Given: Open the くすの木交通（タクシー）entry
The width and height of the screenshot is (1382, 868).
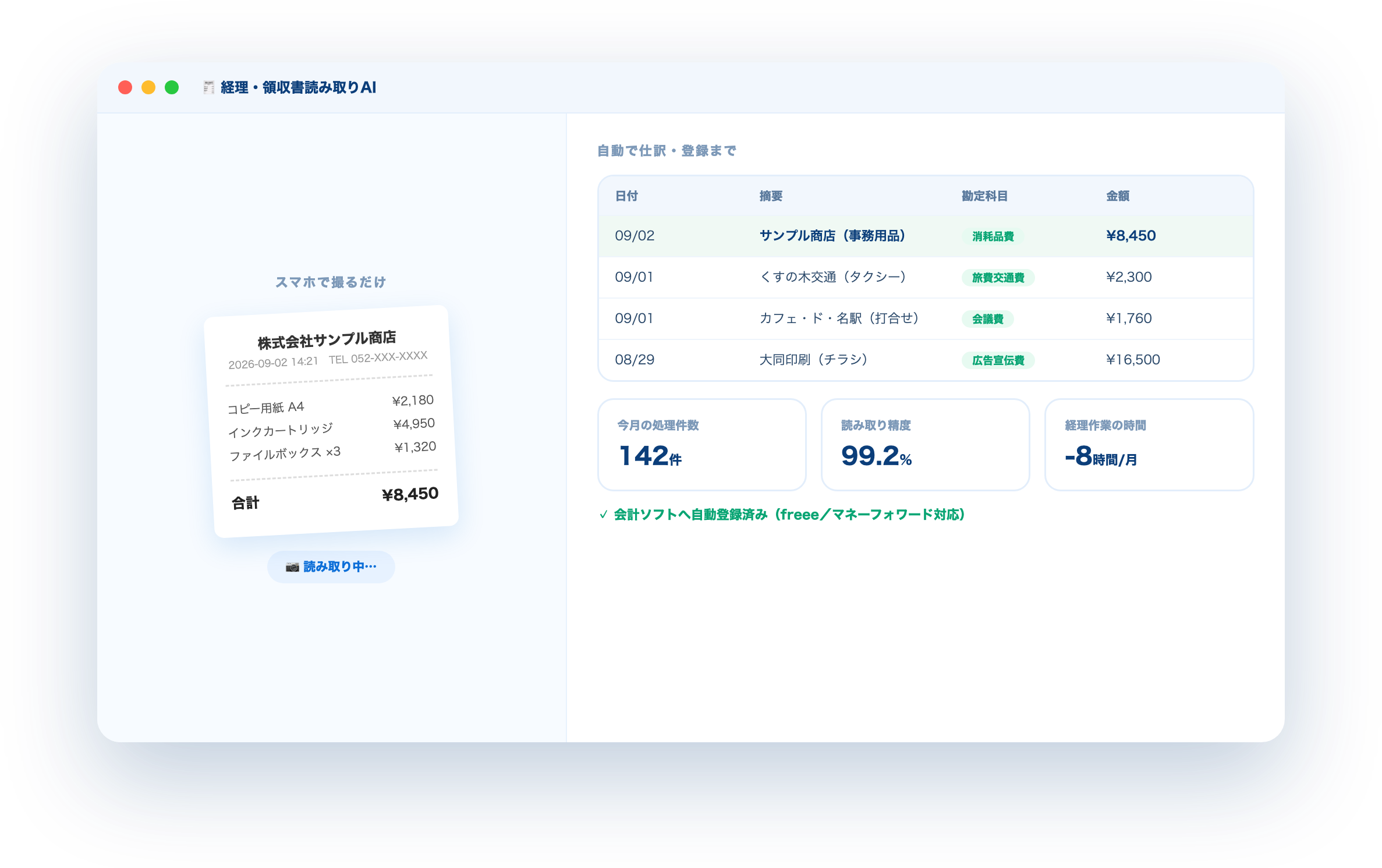Looking at the screenshot, I should click(x=926, y=278).
